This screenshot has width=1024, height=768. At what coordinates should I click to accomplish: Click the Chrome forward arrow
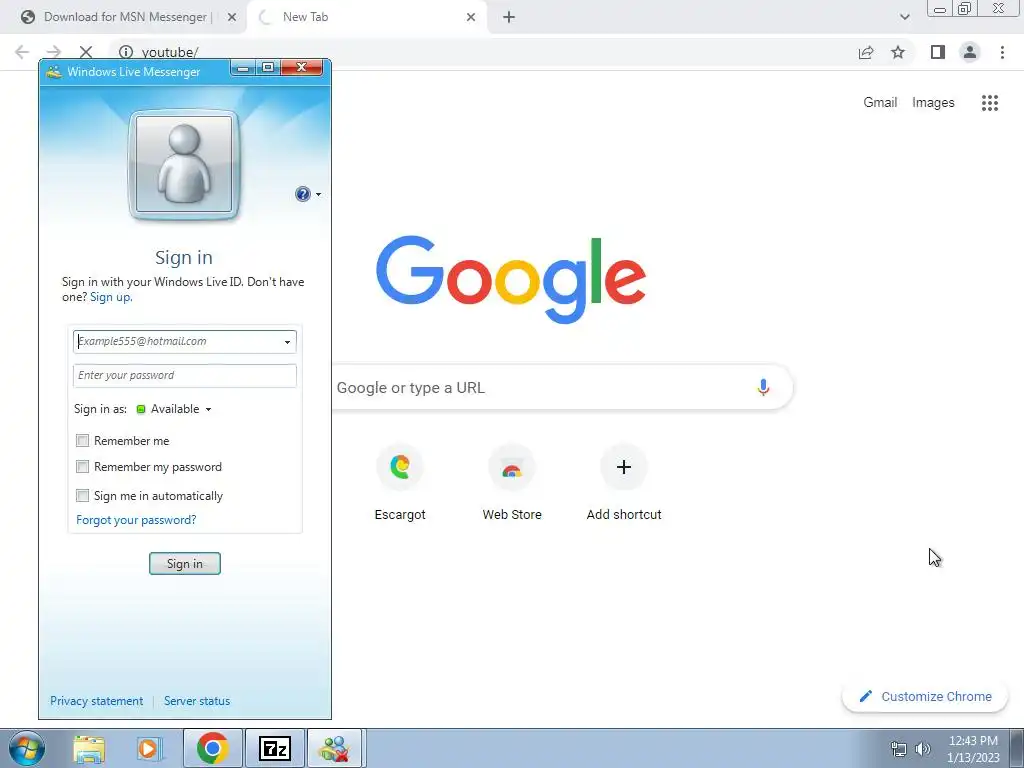[54, 52]
